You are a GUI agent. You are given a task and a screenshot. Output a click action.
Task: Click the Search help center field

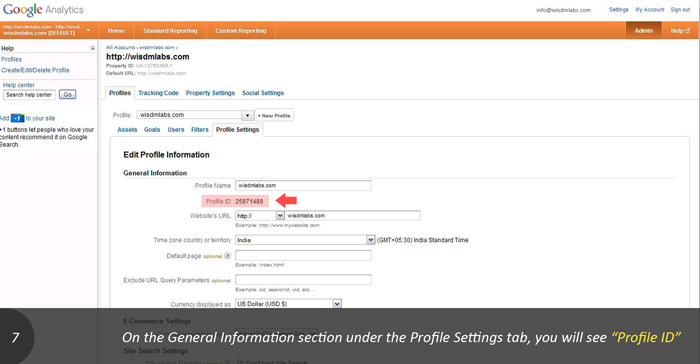point(29,95)
